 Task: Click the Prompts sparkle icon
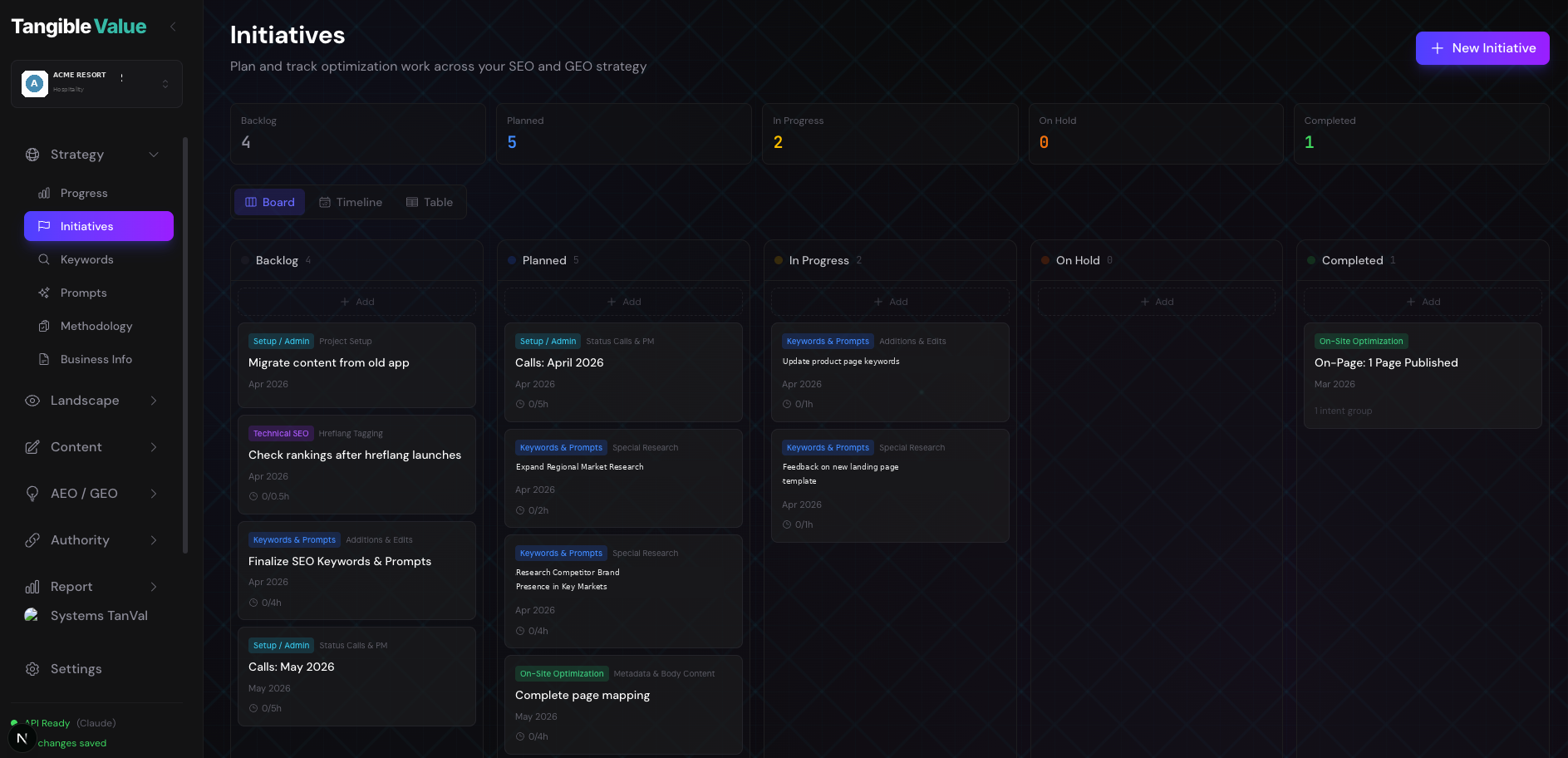(x=44, y=293)
